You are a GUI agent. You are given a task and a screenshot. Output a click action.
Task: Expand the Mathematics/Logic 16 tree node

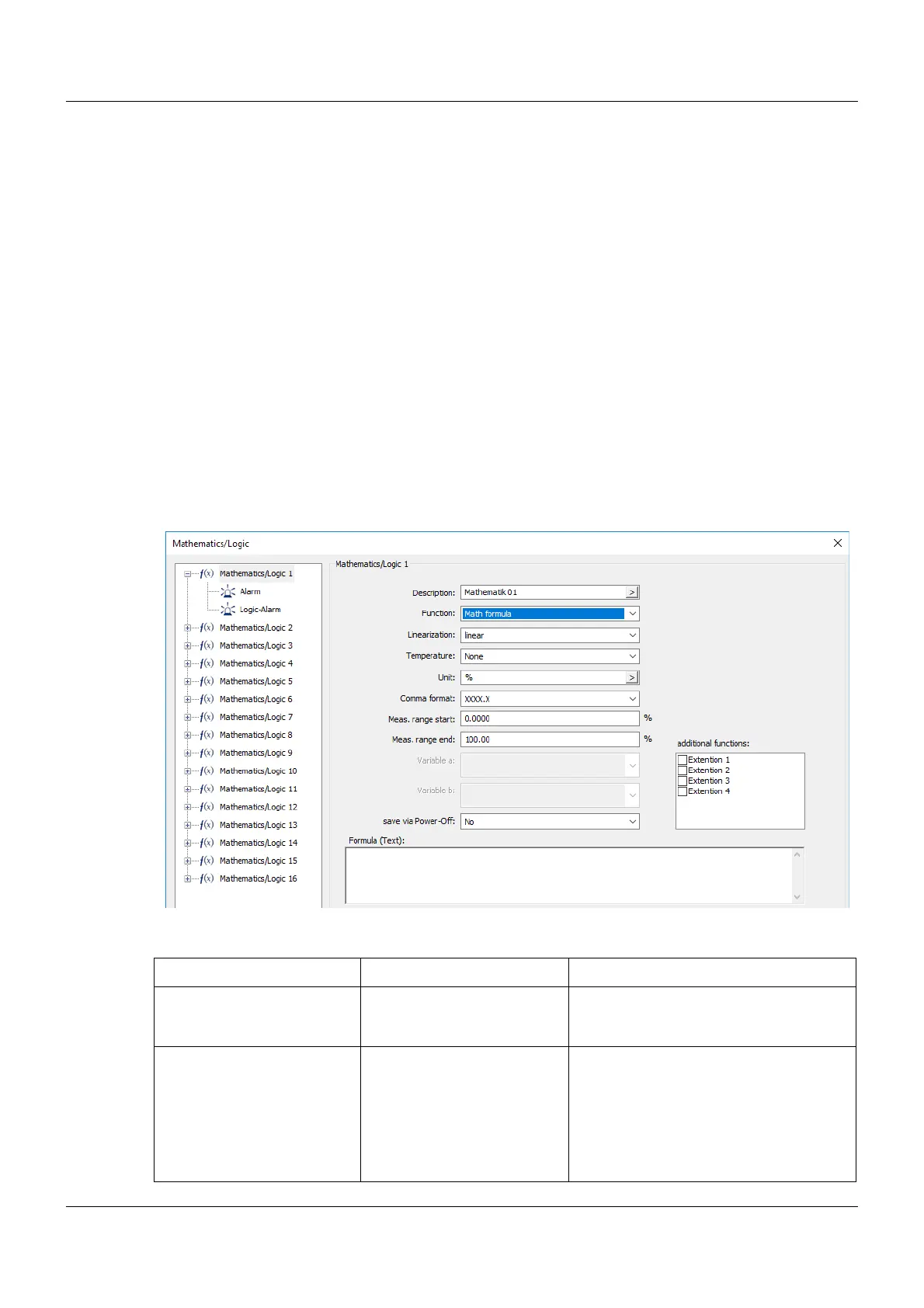click(187, 878)
